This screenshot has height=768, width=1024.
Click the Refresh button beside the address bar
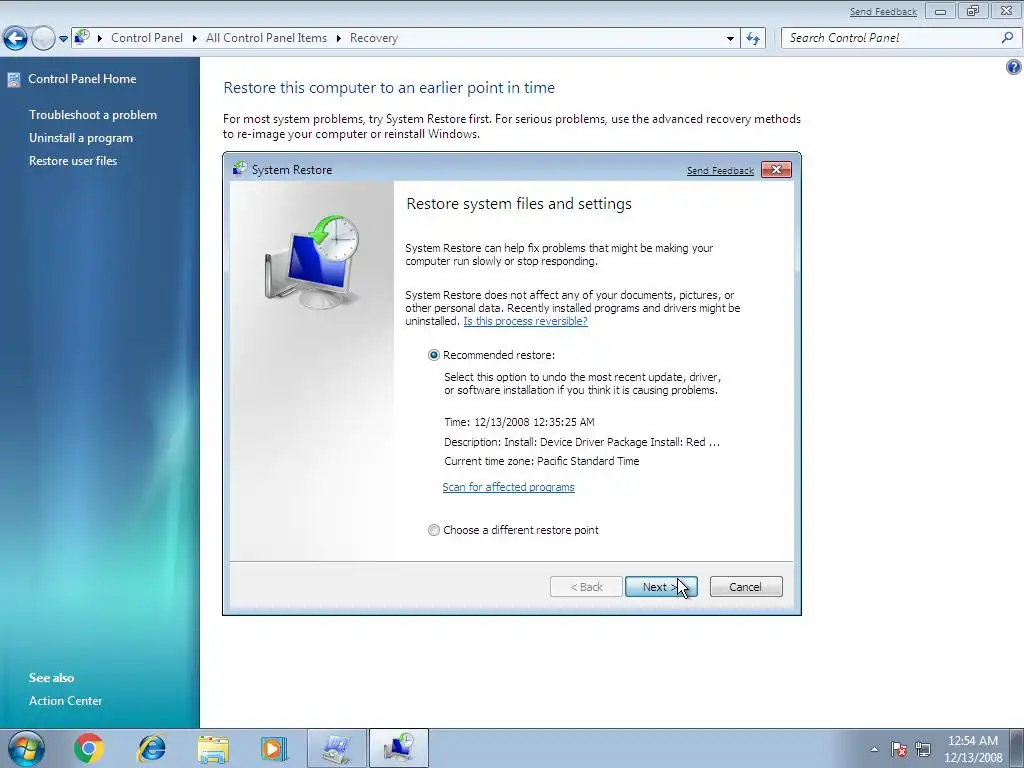pos(753,39)
